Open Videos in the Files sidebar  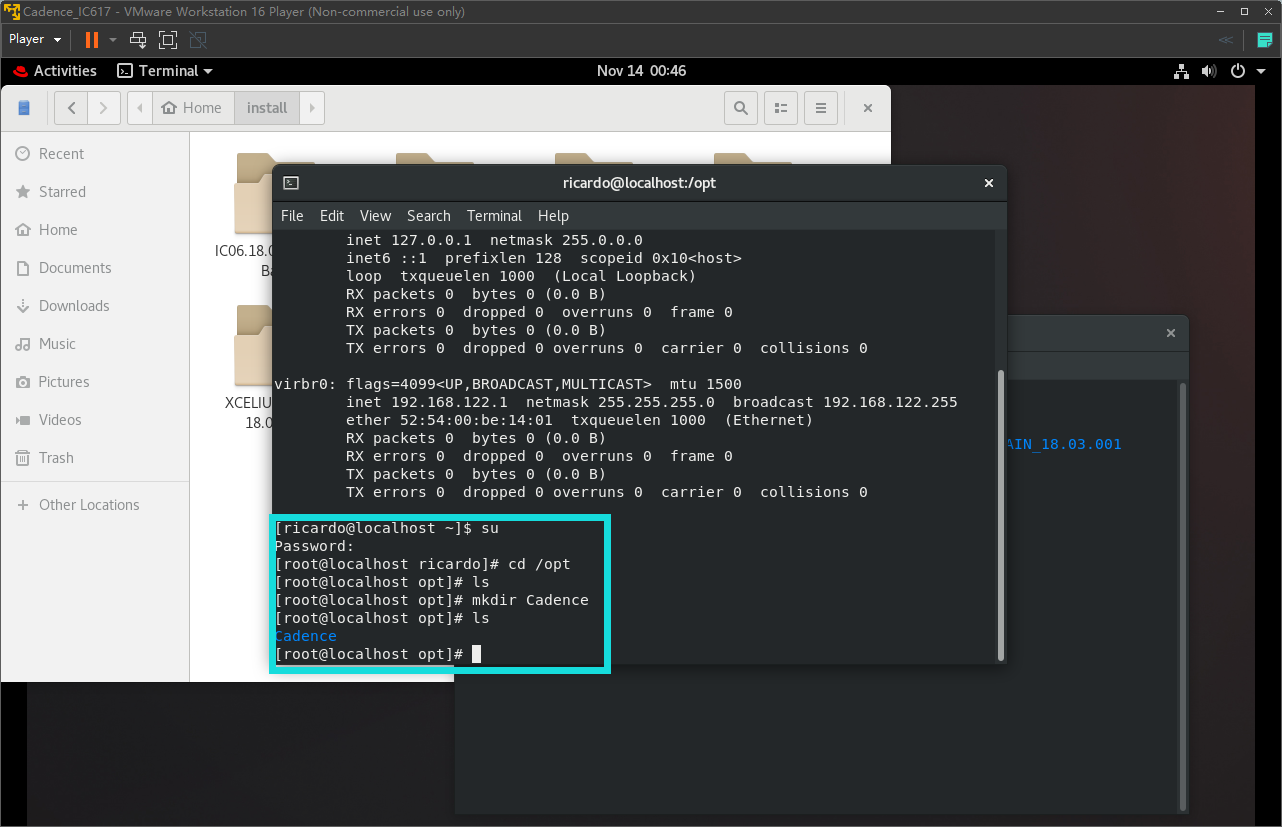pyautogui.click(x=95, y=420)
